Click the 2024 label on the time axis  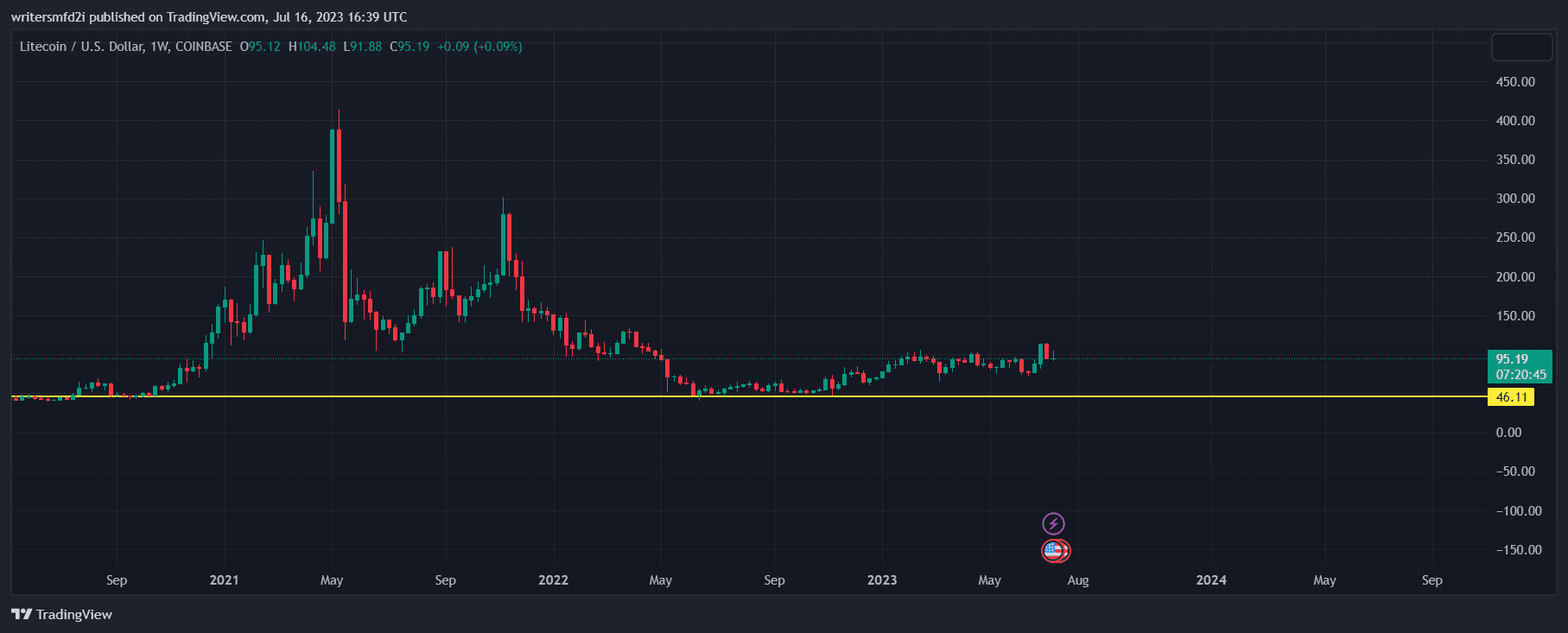tap(1210, 580)
